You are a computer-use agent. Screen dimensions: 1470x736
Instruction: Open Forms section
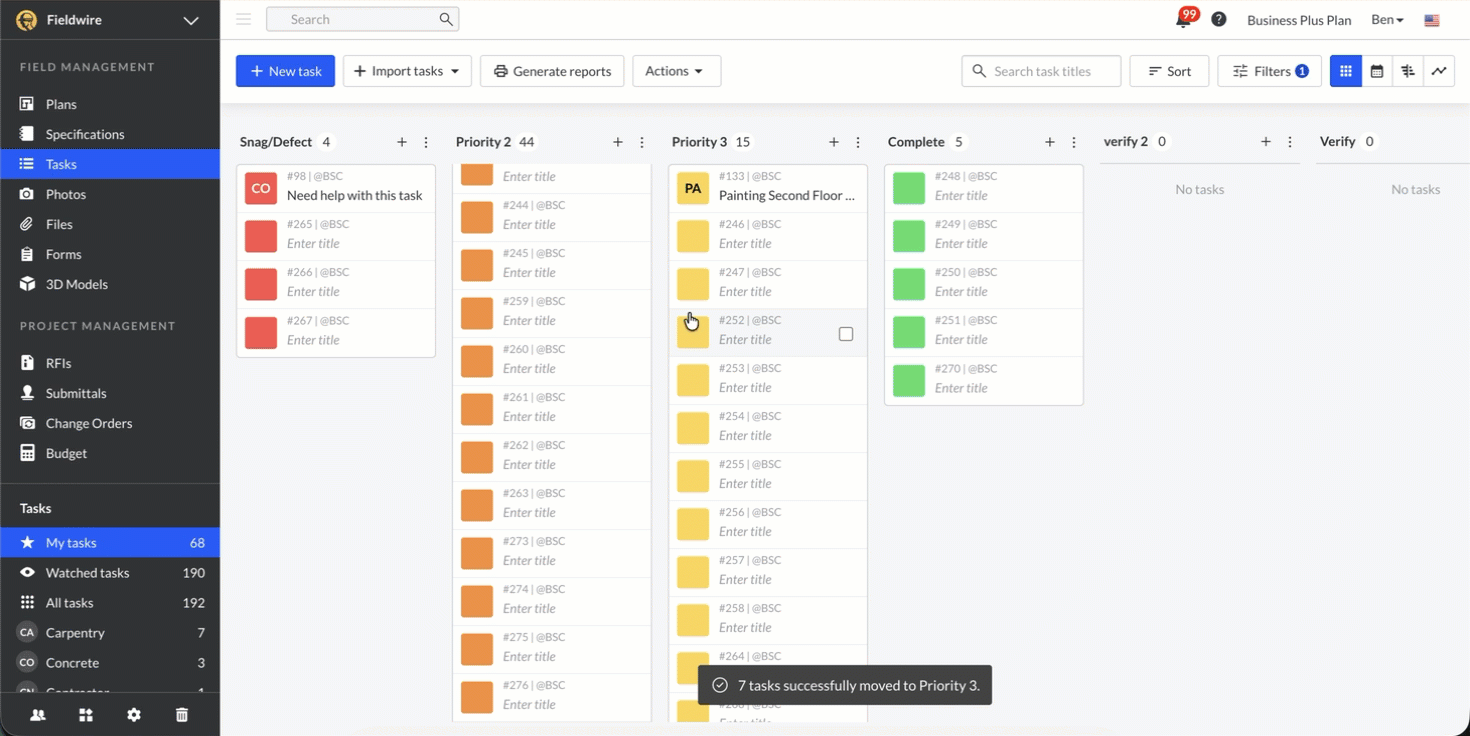coord(110,254)
